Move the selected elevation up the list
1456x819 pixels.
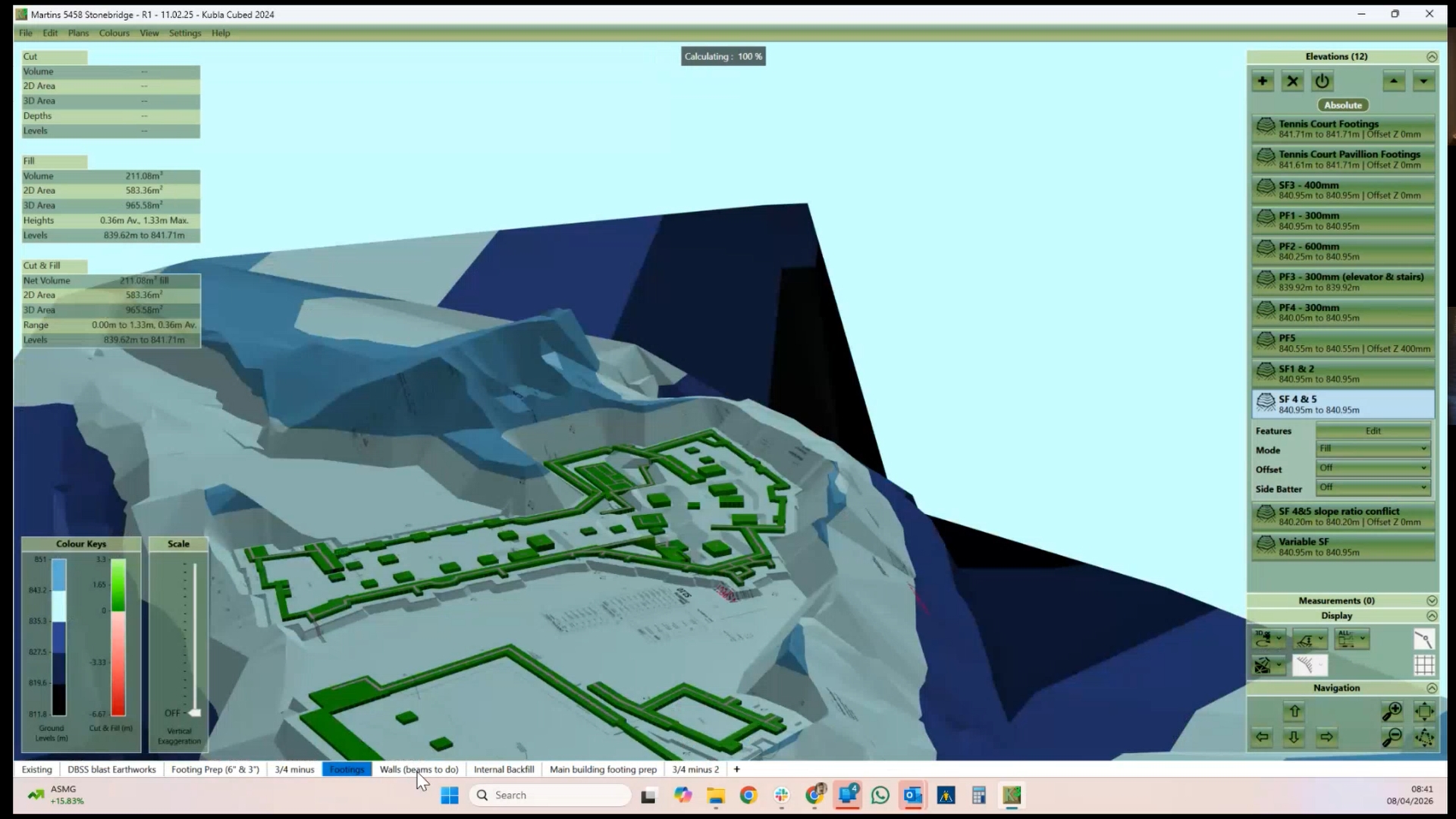[1394, 82]
